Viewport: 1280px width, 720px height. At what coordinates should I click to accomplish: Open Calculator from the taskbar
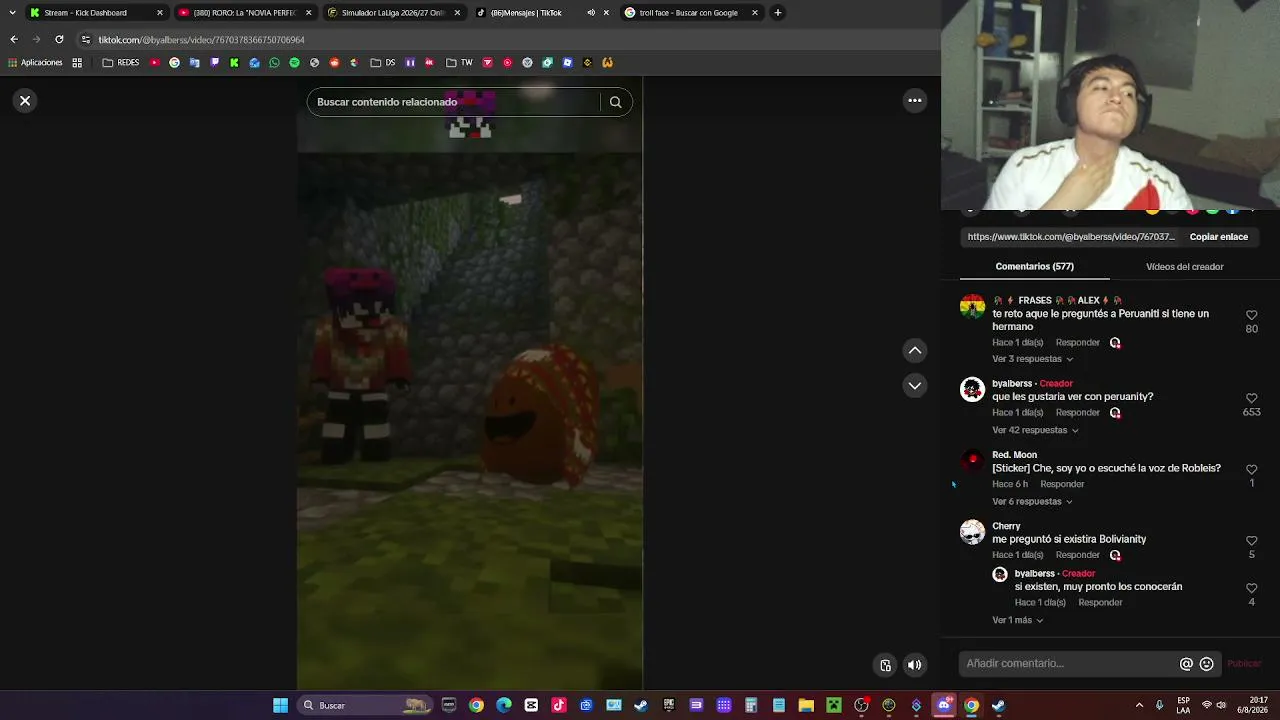[751, 706]
